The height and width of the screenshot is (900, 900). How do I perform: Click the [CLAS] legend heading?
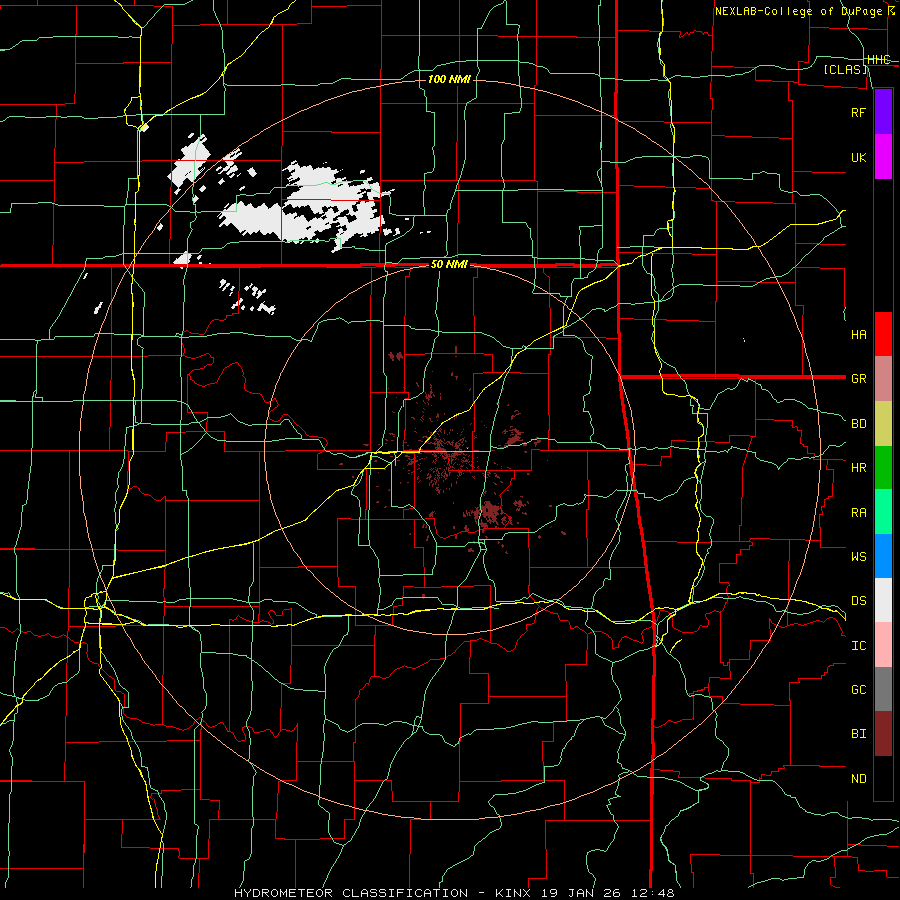point(845,69)
